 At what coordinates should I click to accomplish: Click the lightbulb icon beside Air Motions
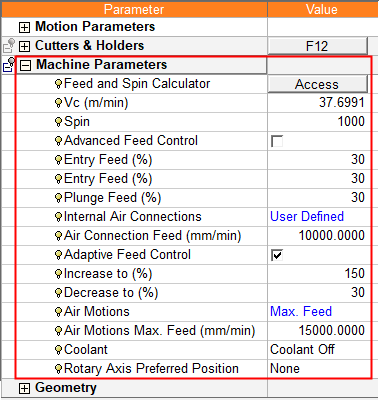[59, 312]
